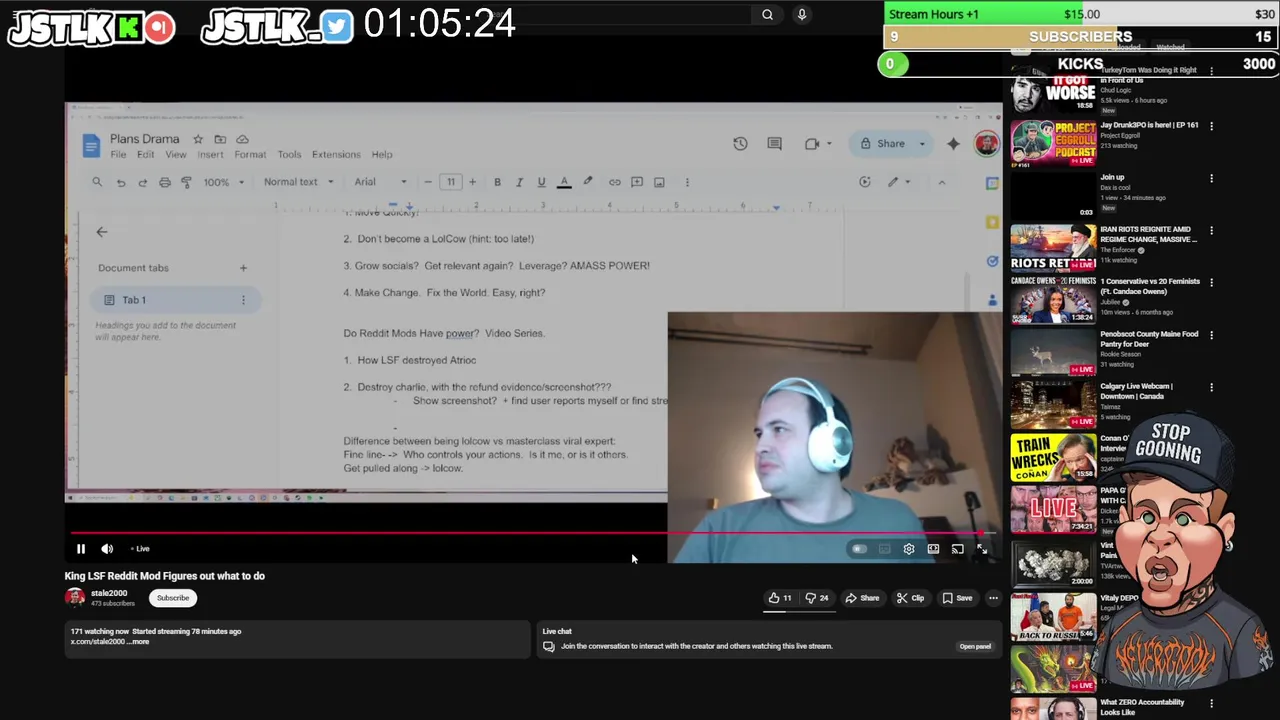Share the Plans Drama document
This screenshot has height=720, width=1280.
pyautogui.click(x=884, y=144)
